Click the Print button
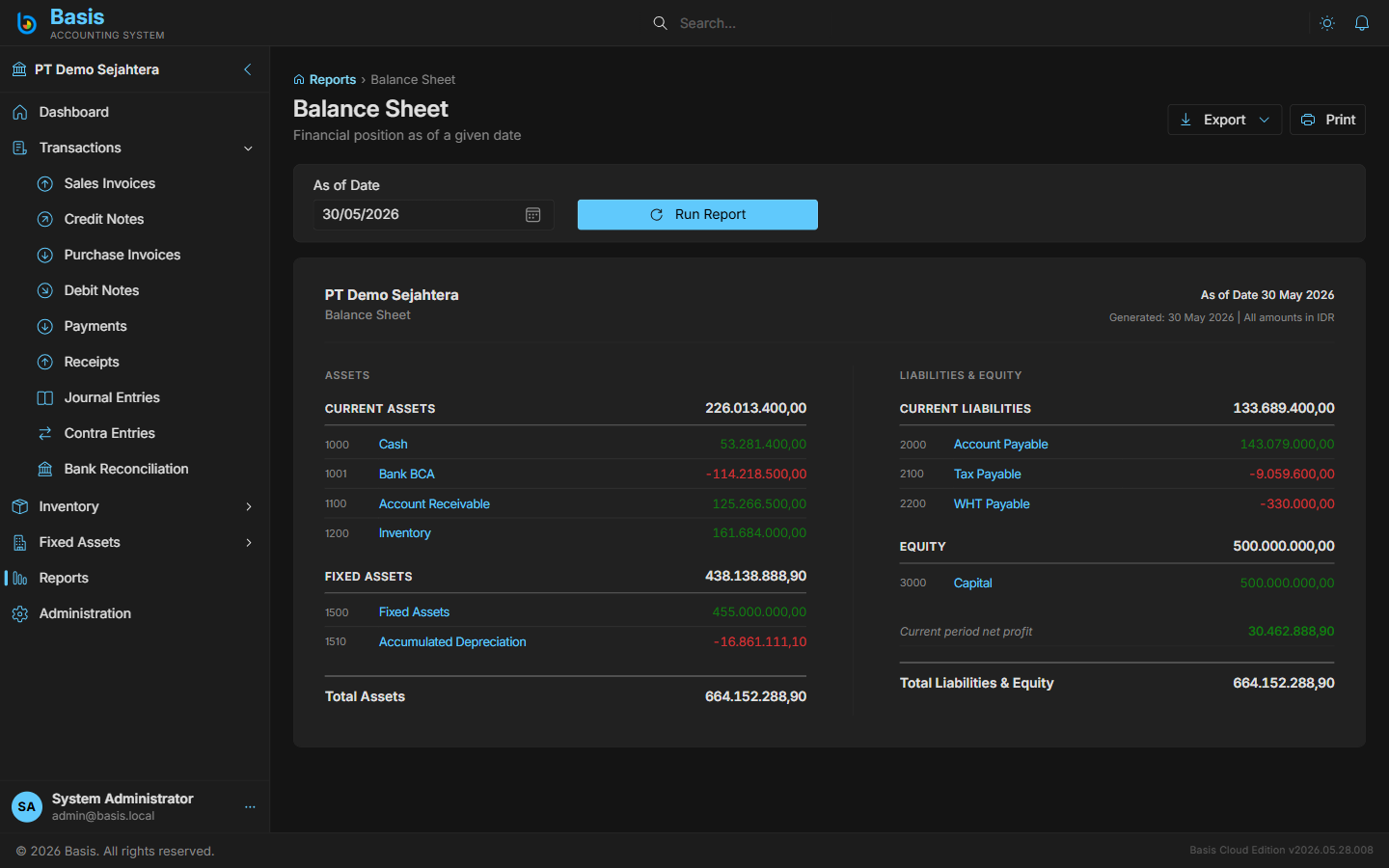Image resolution: width=1389 pixels, height=868 pixels. 1327,120
